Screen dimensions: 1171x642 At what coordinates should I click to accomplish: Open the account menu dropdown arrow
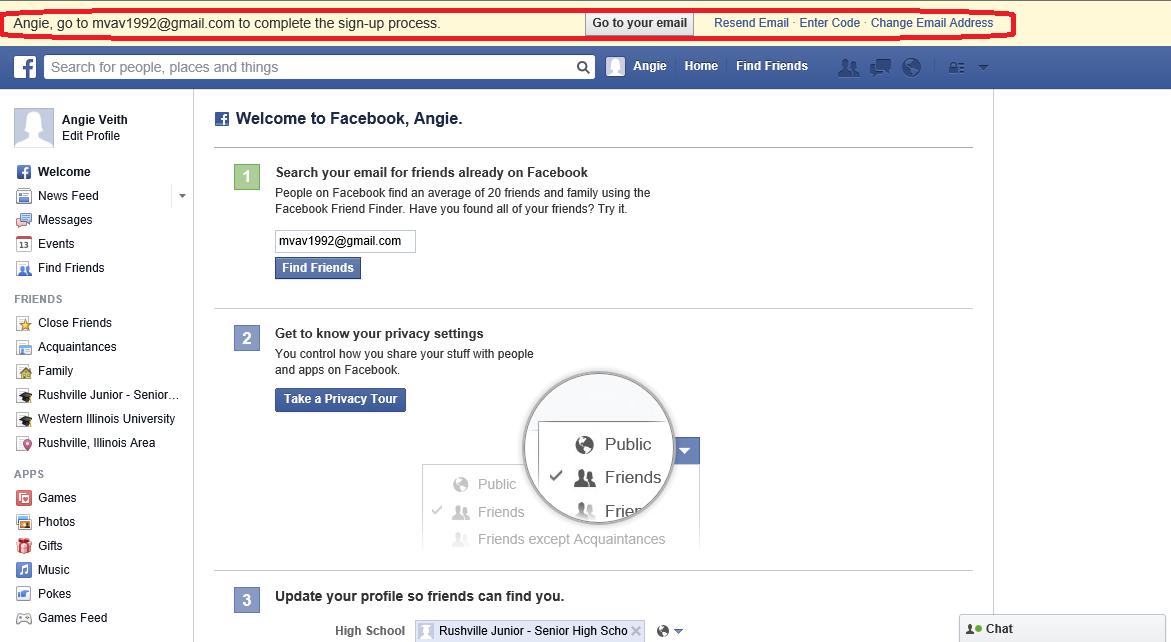point(984,67)
